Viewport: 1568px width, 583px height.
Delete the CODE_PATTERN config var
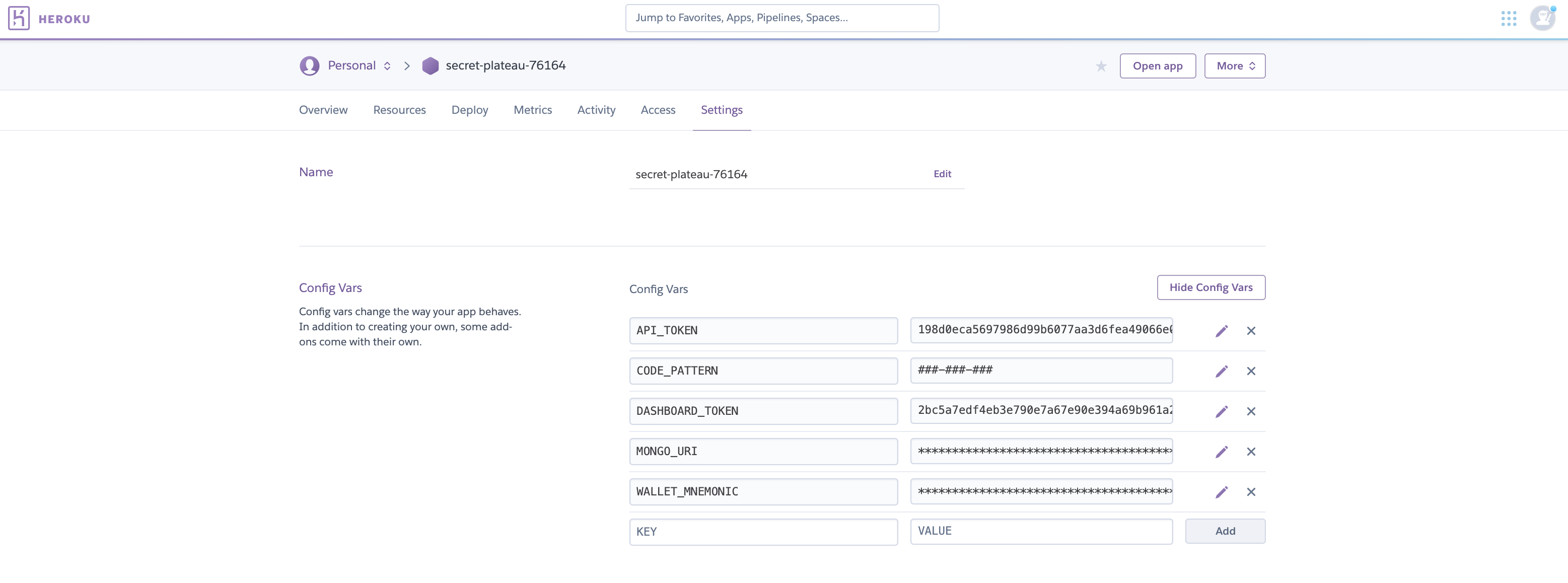1251,371
